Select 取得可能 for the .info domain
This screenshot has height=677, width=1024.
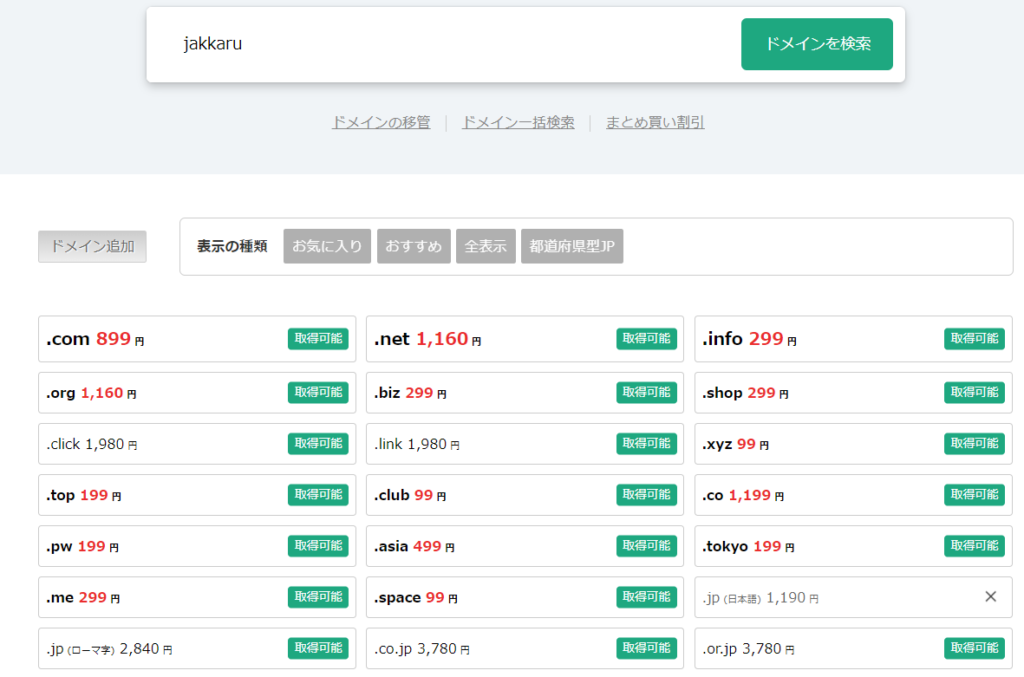click(x=974, y=339)
